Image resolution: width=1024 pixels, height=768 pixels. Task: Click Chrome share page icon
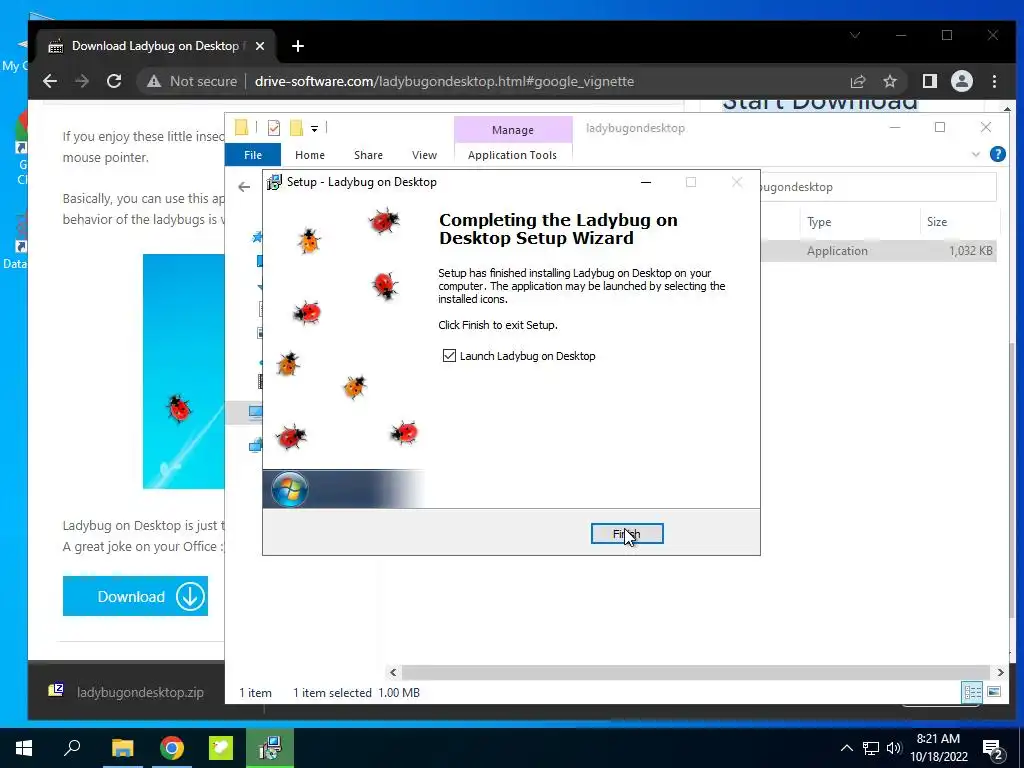857,81
